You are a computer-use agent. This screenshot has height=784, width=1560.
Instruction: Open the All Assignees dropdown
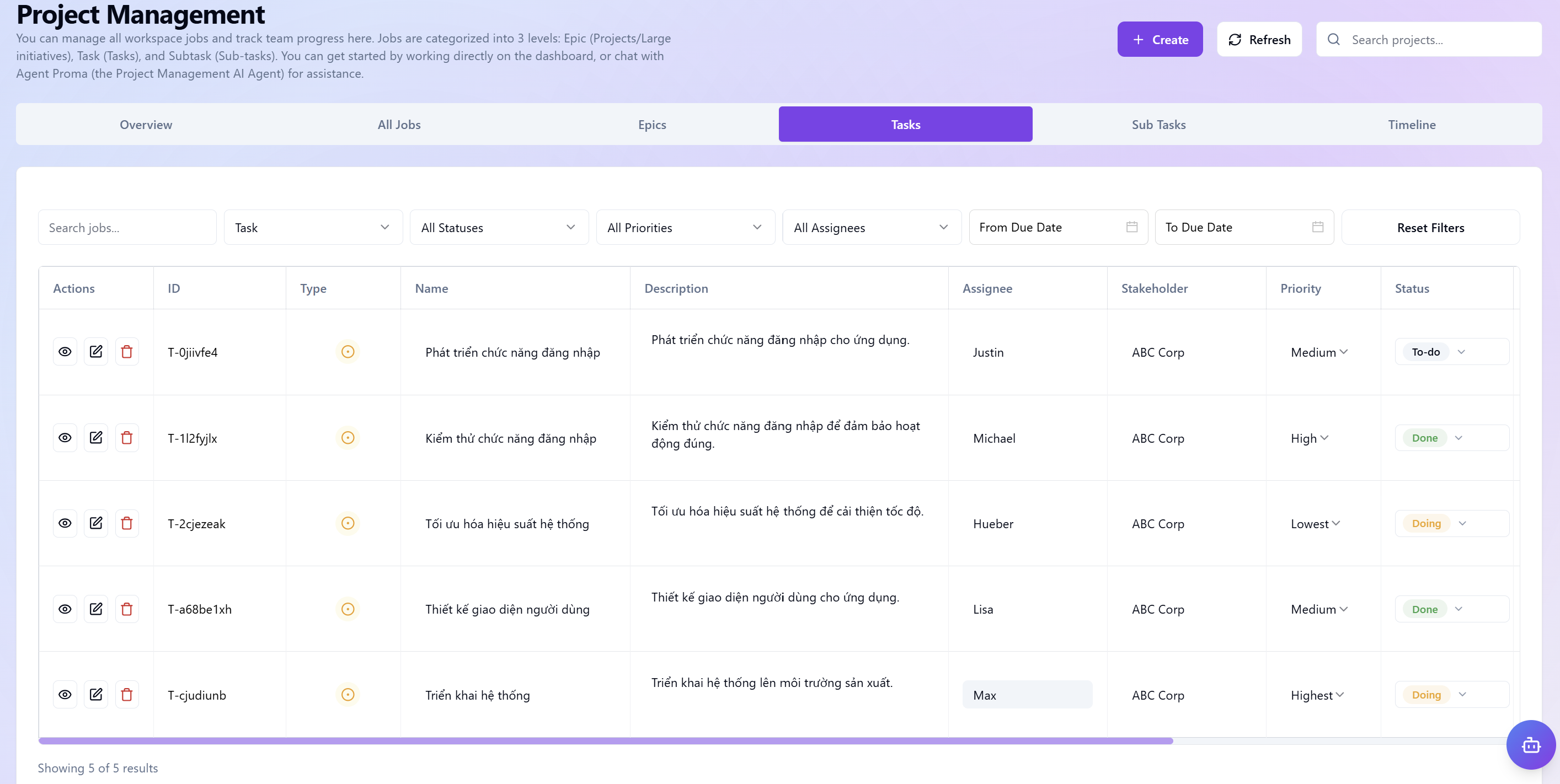click(871, 227)
